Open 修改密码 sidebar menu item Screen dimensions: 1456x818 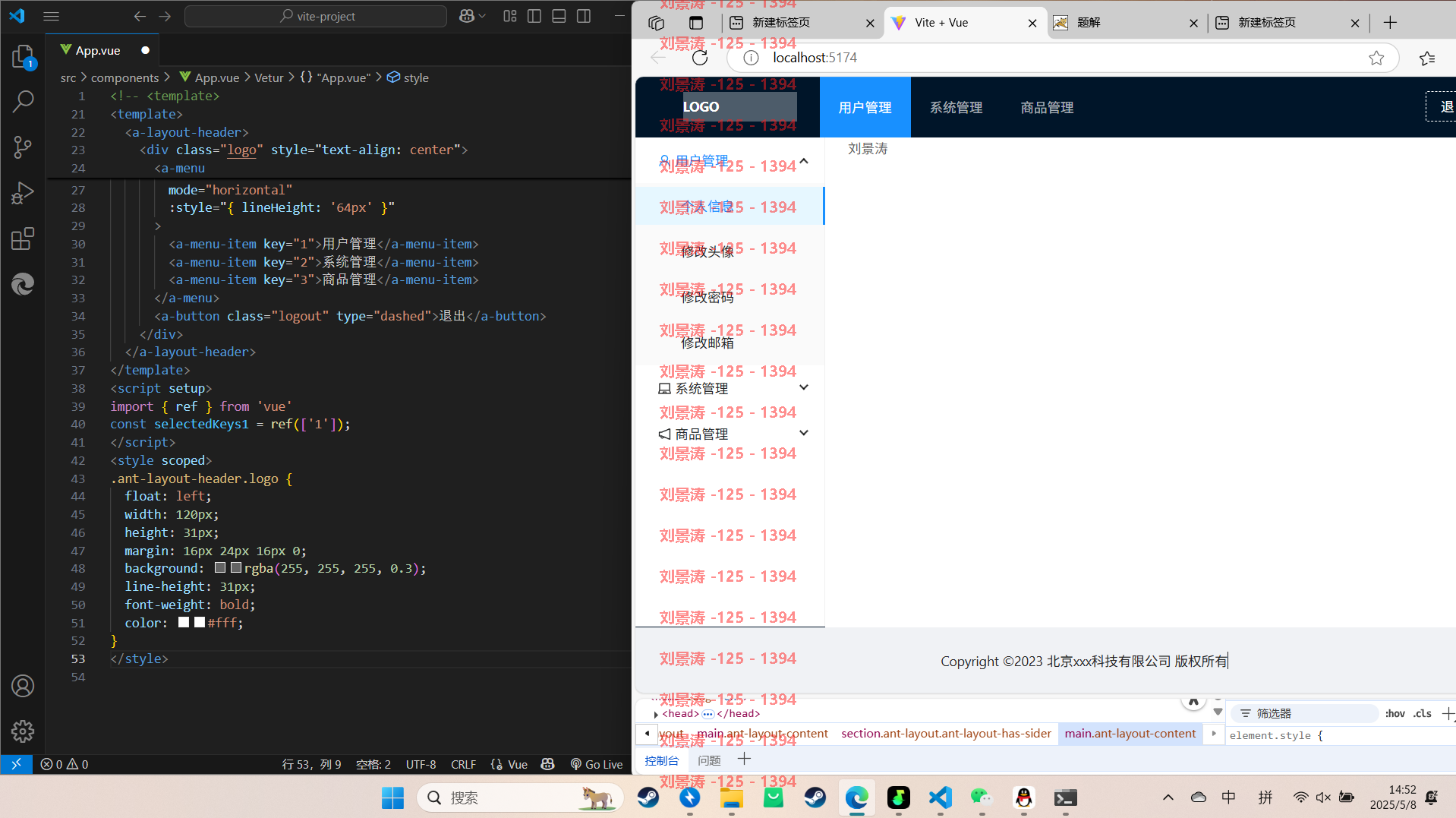(x=730, y=297)
